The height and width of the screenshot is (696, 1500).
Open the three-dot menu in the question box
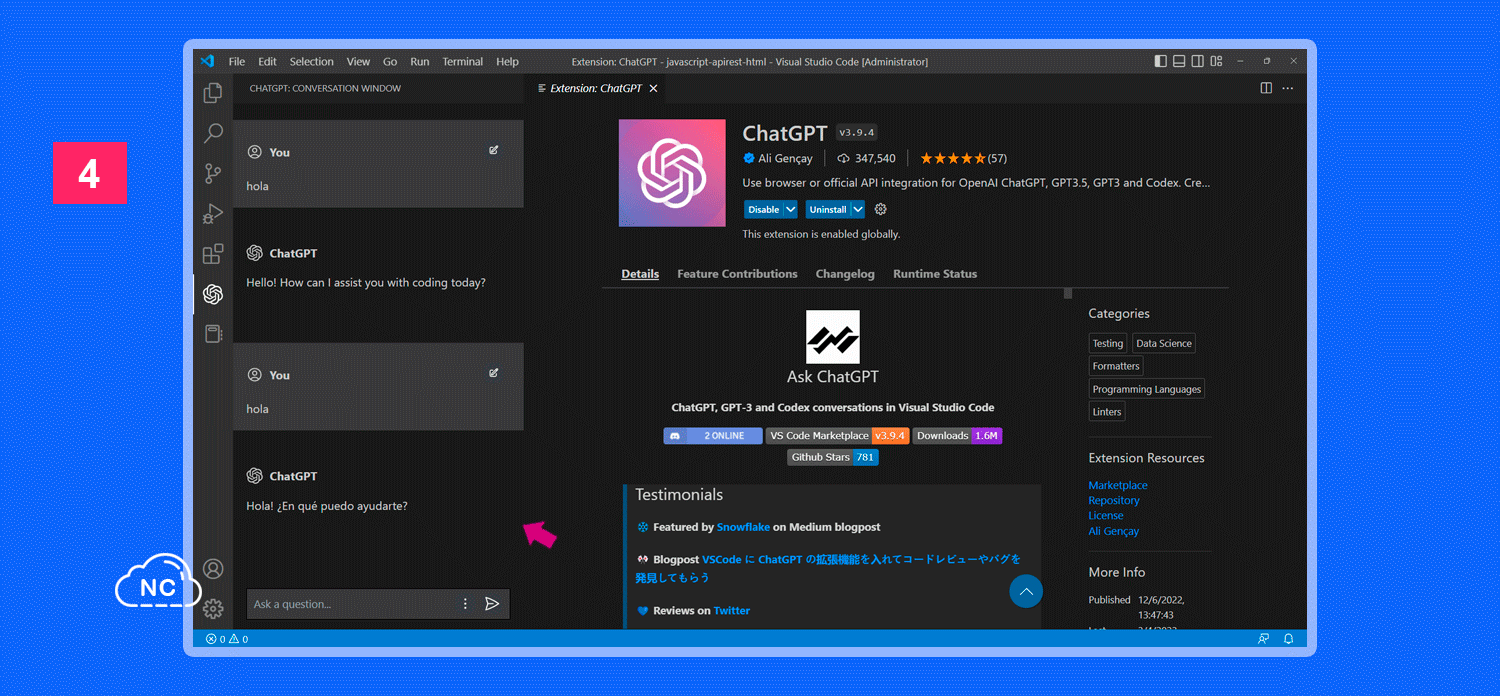(x=465, y=604)
